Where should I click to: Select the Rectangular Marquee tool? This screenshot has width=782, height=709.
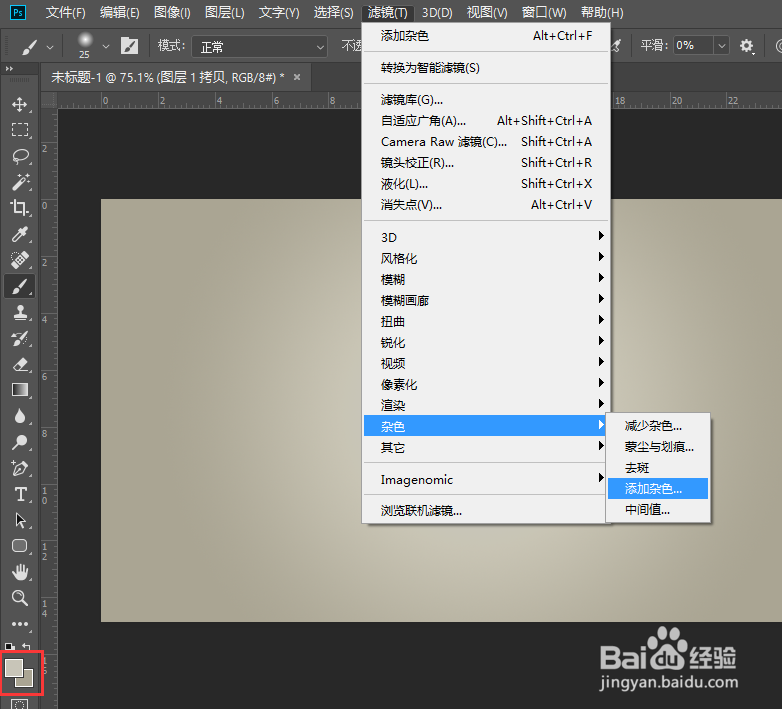tap(19, 130)
